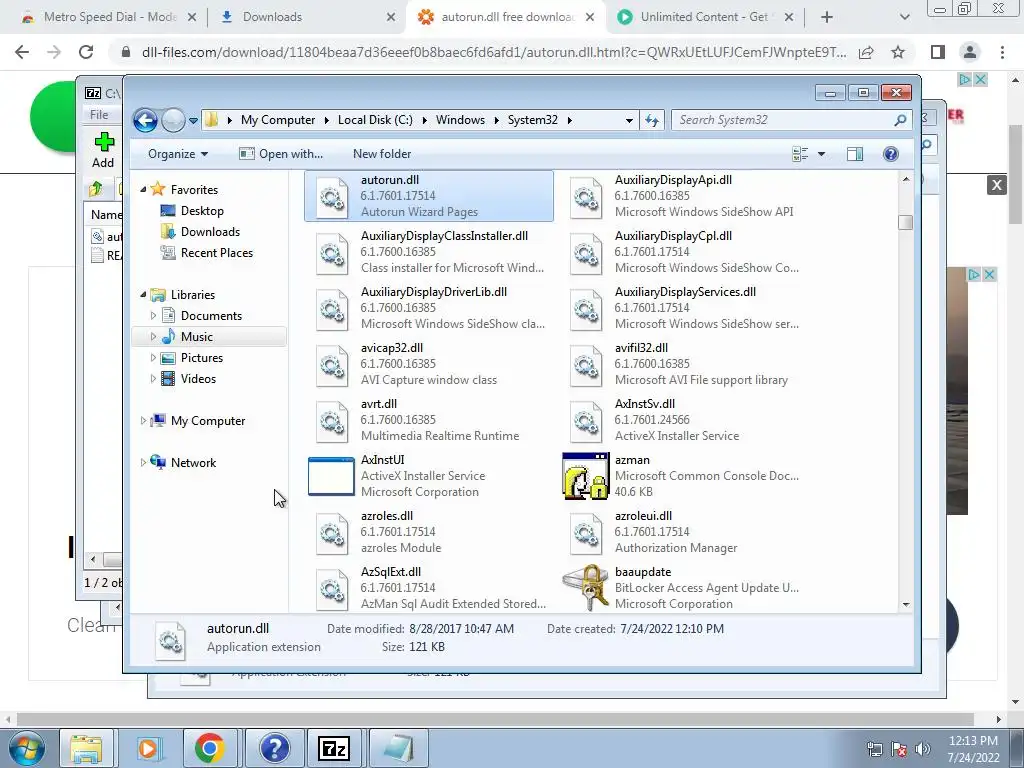Screen dimensions: 1024x768
Task: Select the avrt.dll file icon
Action: (x=332, y=422)
